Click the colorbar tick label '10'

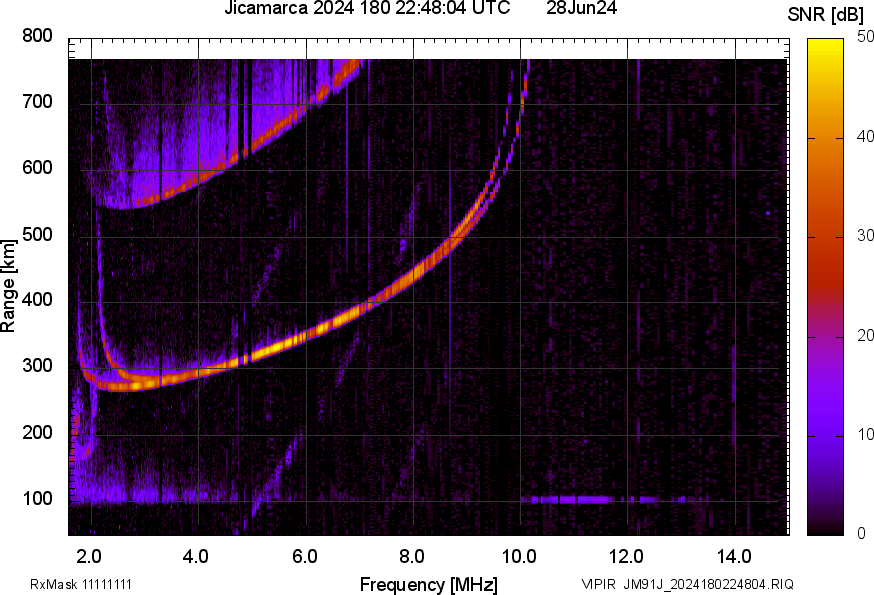pos(865,434)
